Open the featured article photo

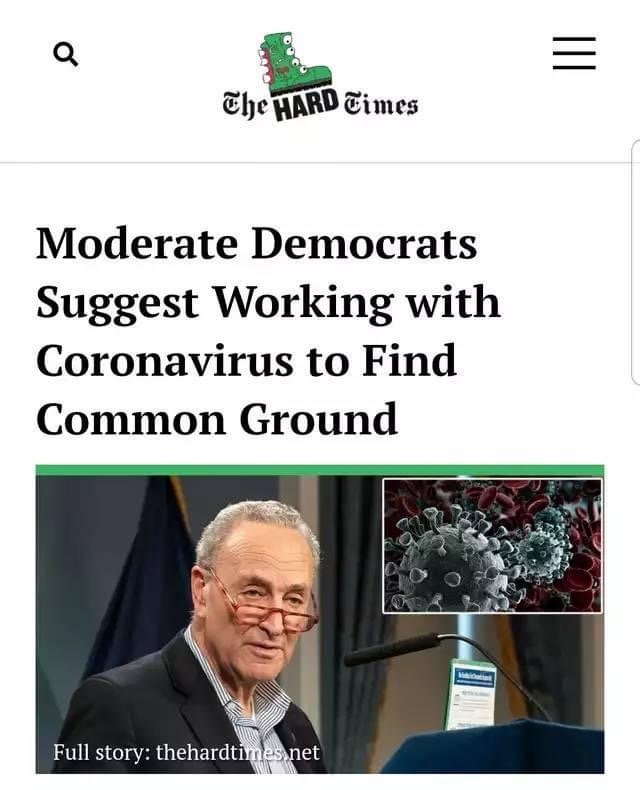(x=319, y=624)
